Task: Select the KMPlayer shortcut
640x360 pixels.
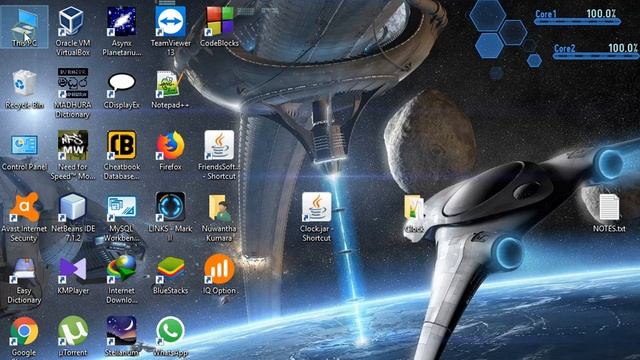Action: (73, 276)
